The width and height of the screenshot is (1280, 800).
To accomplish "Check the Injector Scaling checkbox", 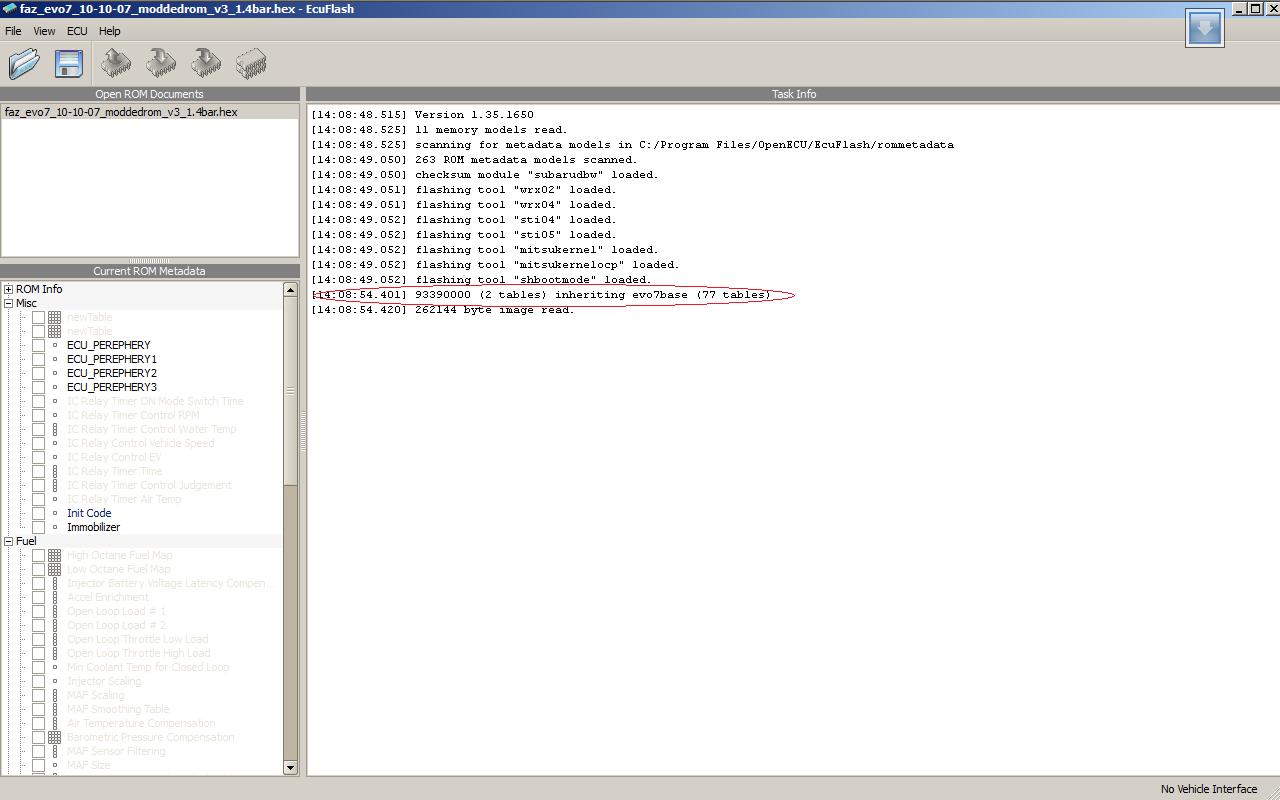I will point(38,681).
